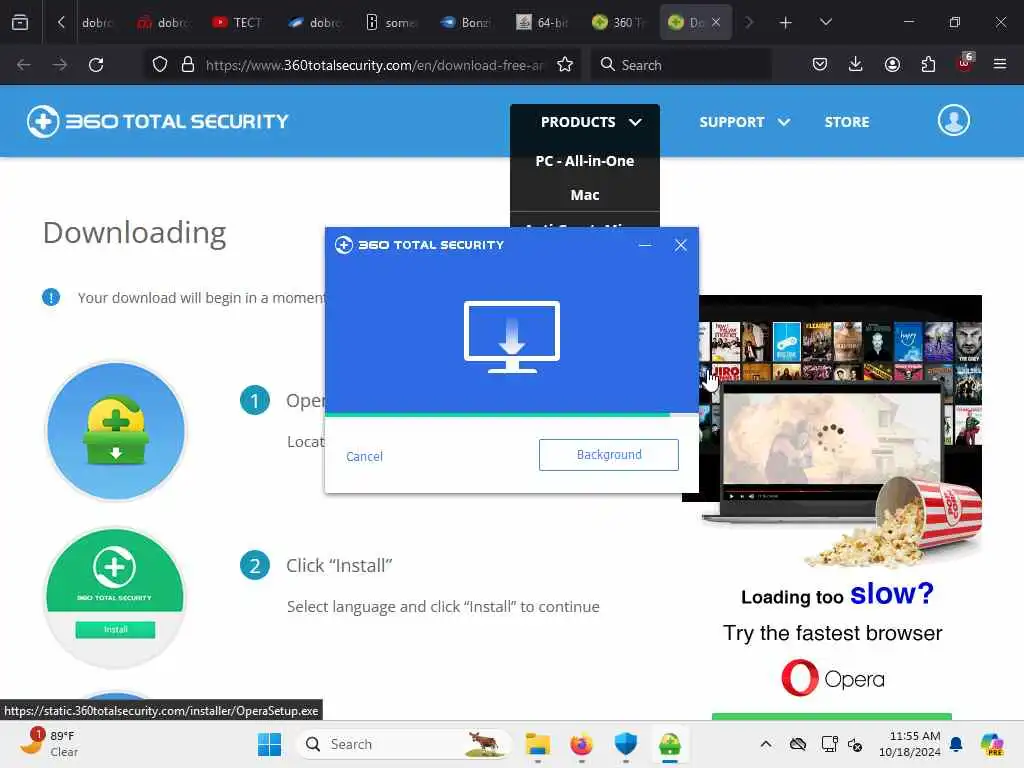Open the user account avatar icon
The image size is (1024, 768).
coord(953,121)
